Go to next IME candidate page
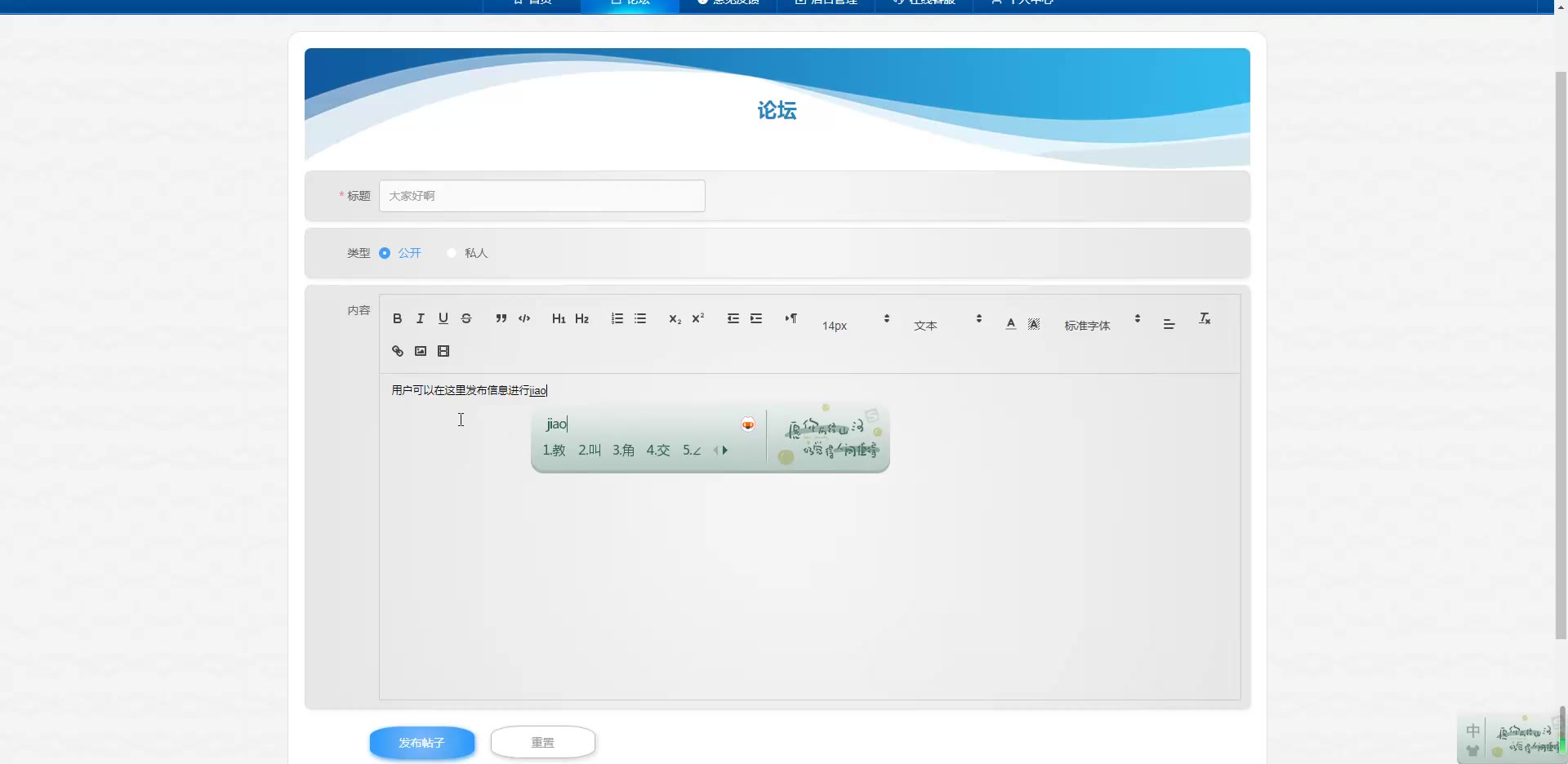Image resolution: width=1568 pixels, height=764 pixels. tap(725, 450)
